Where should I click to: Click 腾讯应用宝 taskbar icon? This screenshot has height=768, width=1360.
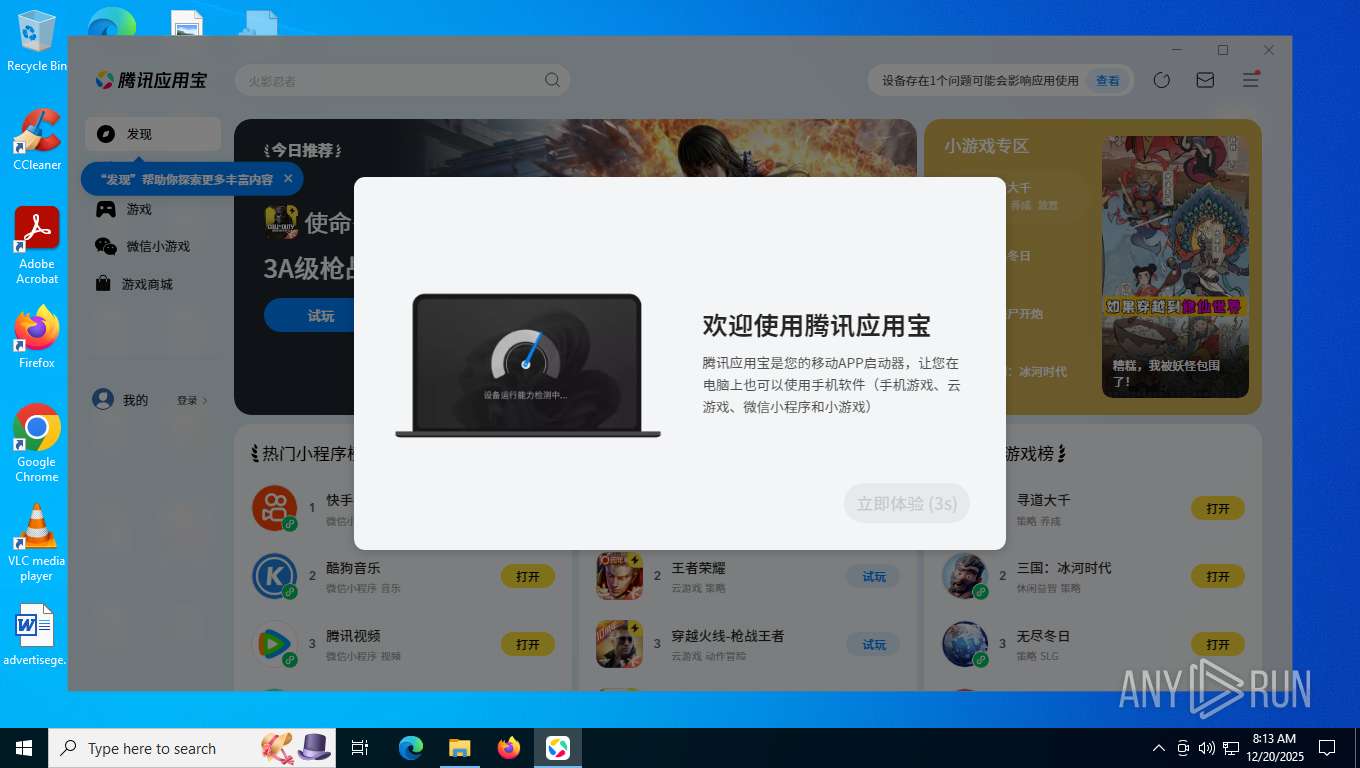558,748
